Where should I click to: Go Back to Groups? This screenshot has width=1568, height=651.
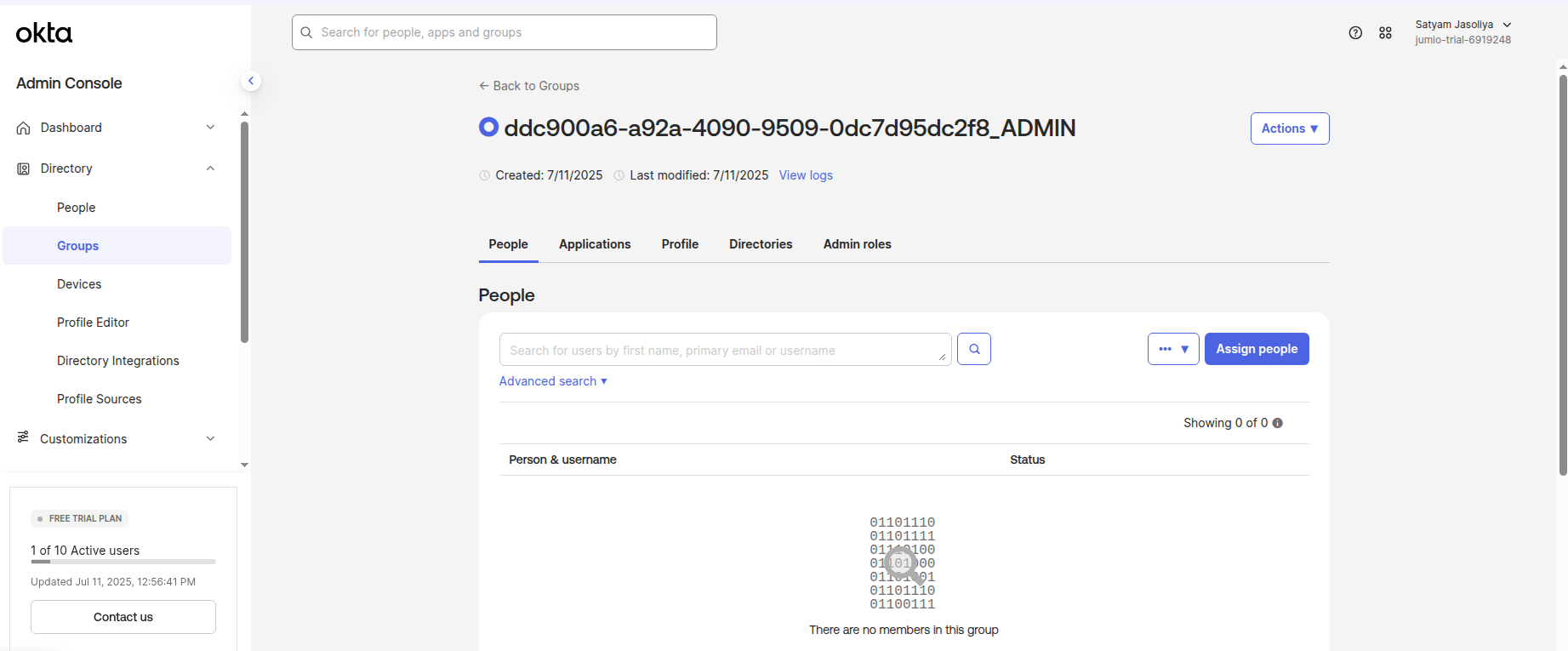529,86
